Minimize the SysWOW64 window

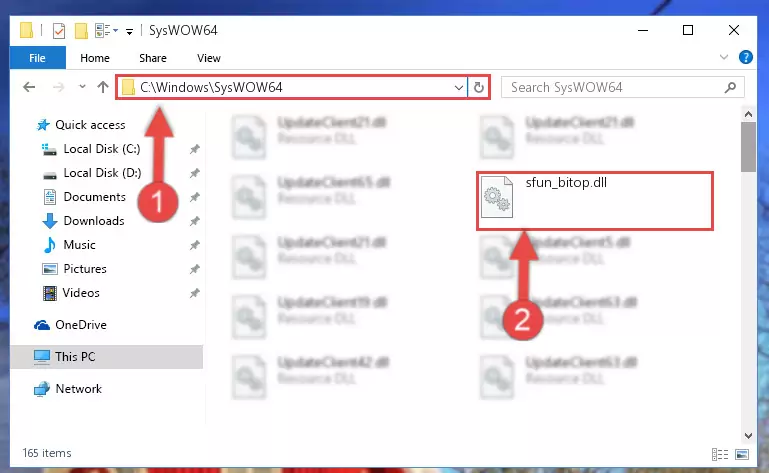point(643,30)
